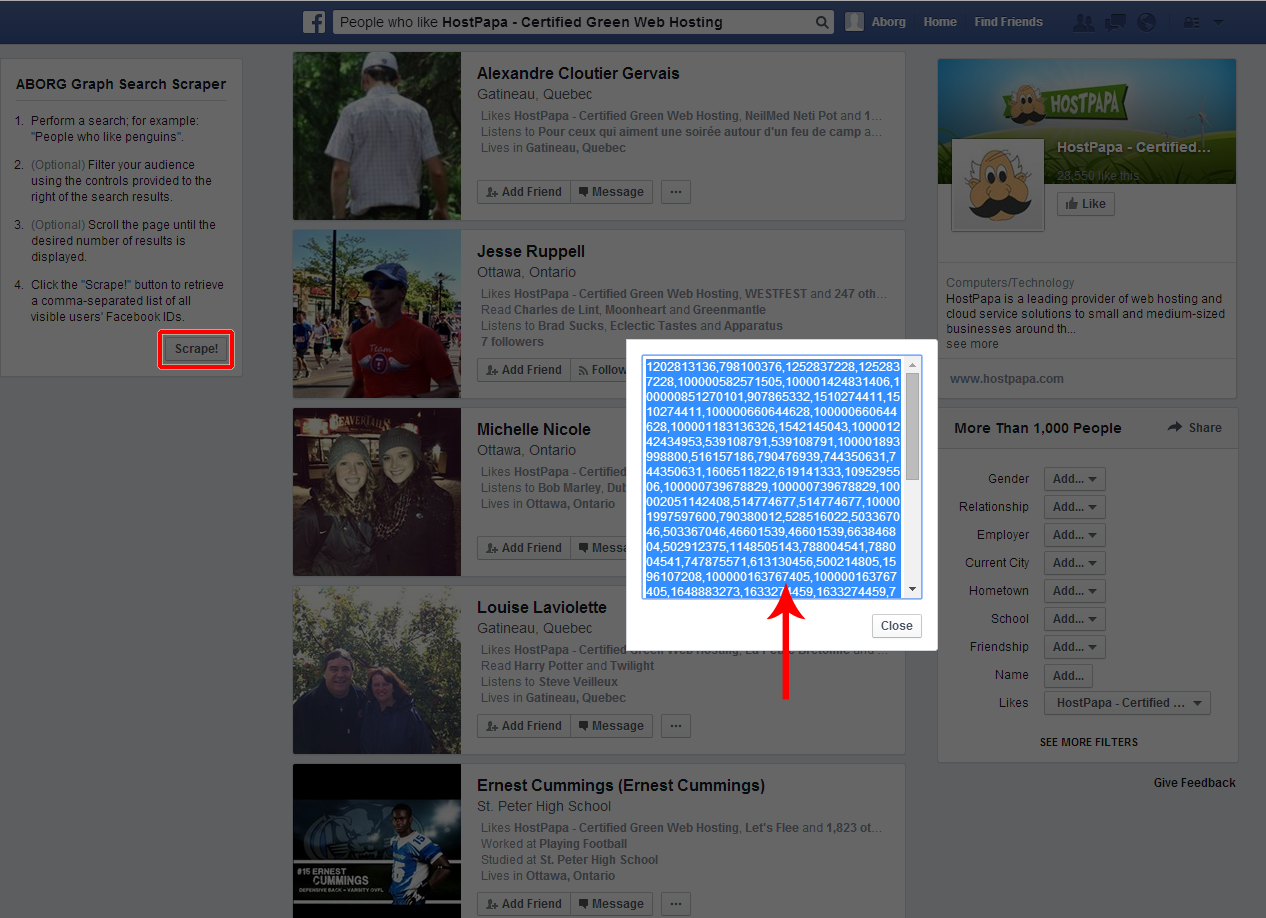Open Relationship filter Add dropdown
1266x918 pixels.
point(1075,508)
